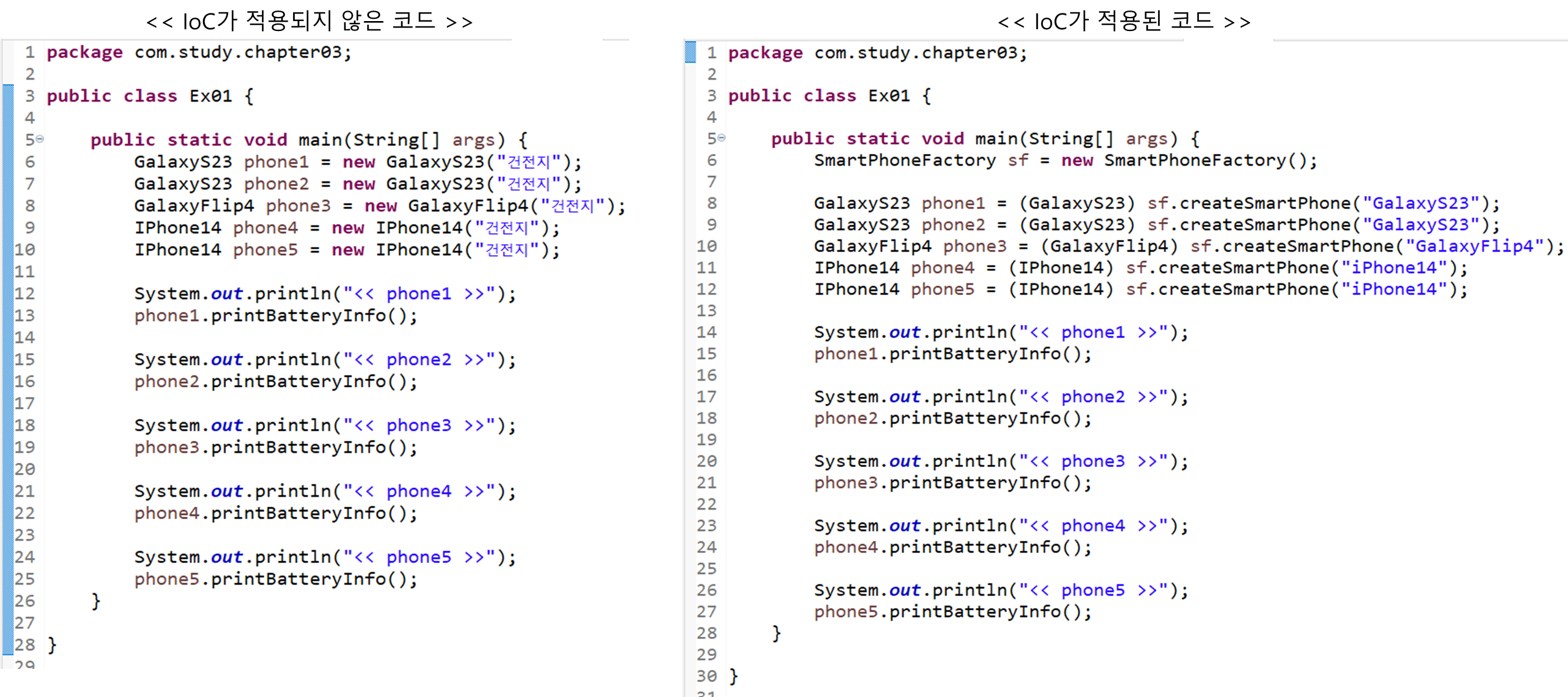Viewport: 1568px width, 697px height.
Task: Click first "iPhone14" string on right line 11
Action: click(x=1393, y=268)
